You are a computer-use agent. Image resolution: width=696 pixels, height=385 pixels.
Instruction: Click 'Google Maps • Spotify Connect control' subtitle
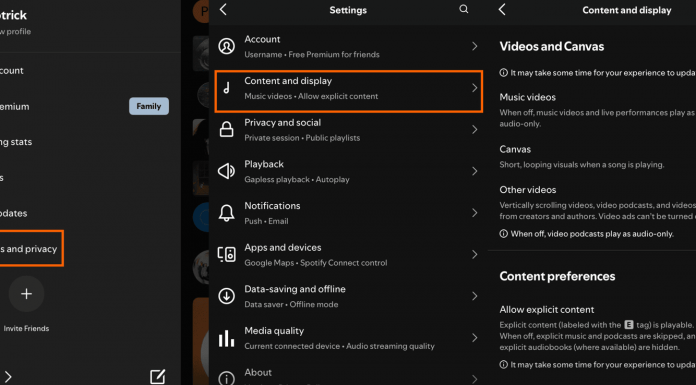pyautogui.click(x=316, y=263)
